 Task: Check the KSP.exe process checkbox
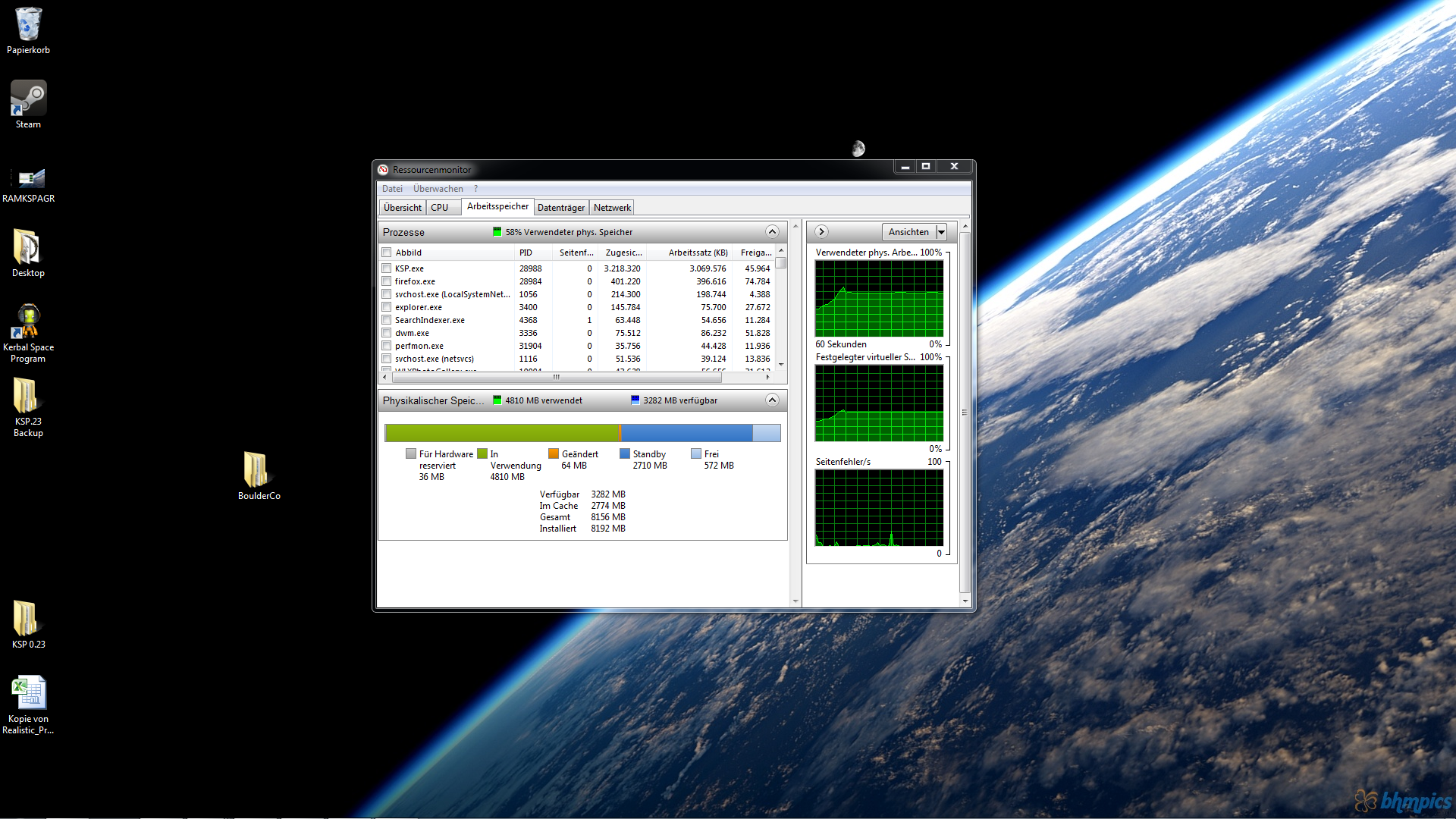387,268
